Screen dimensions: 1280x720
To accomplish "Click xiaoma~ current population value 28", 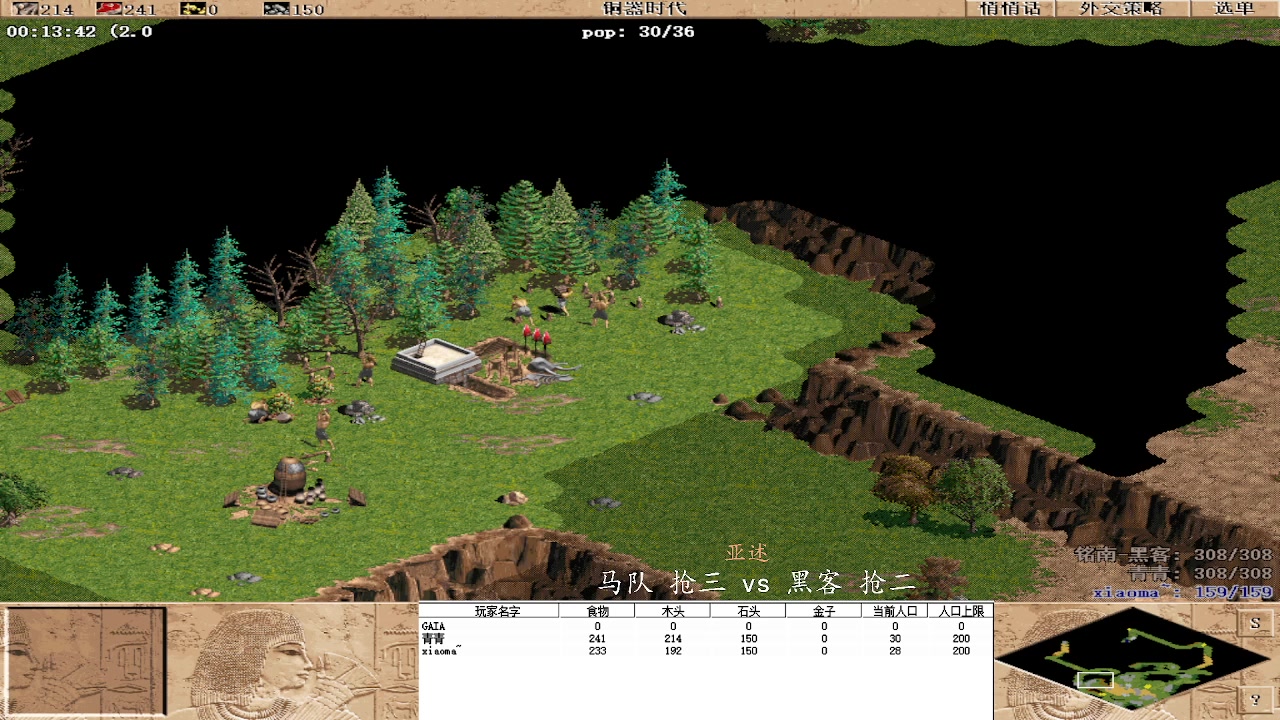I will coord(895,651).
